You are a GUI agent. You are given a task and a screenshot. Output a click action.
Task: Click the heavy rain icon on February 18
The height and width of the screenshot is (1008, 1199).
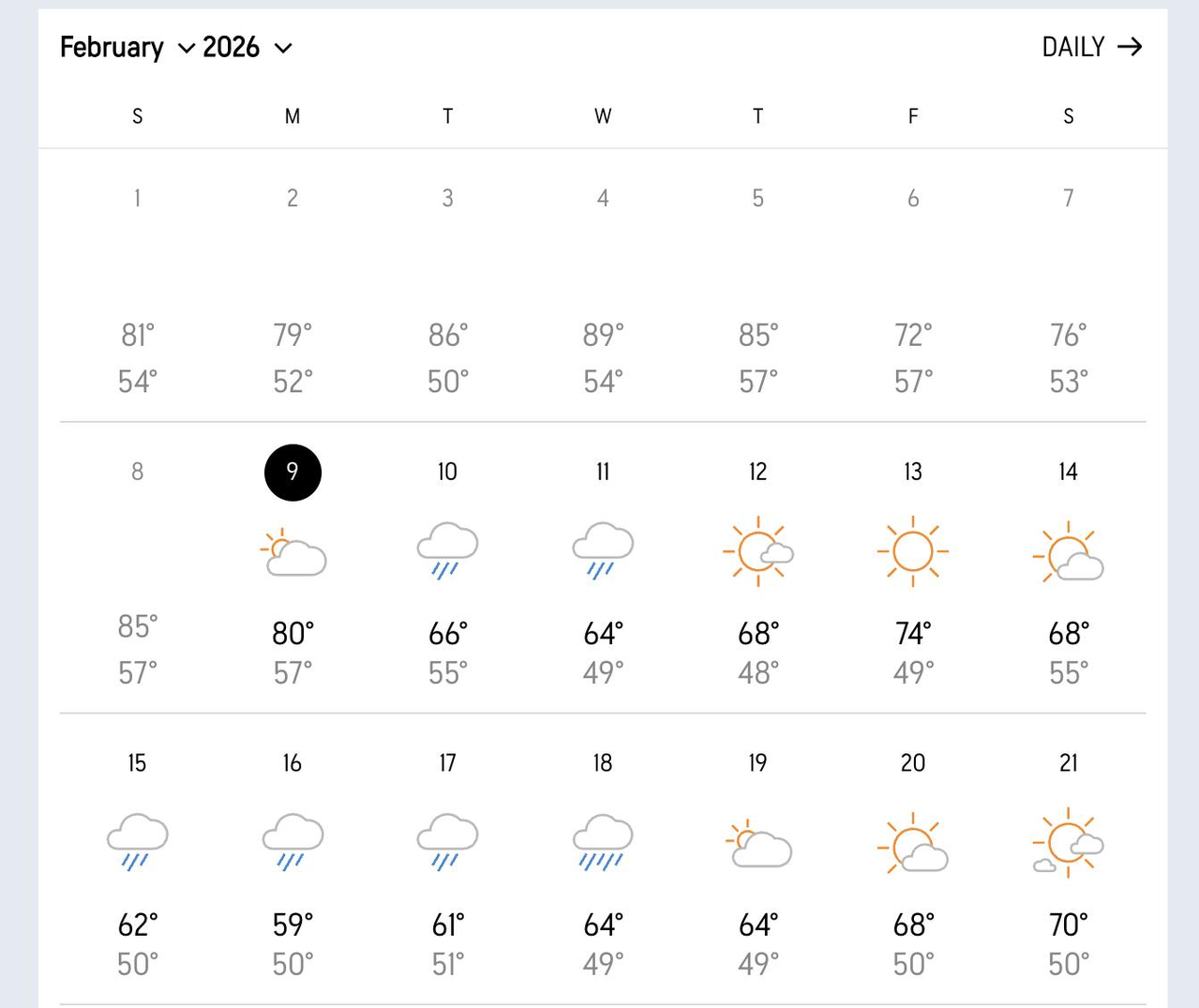603,842
